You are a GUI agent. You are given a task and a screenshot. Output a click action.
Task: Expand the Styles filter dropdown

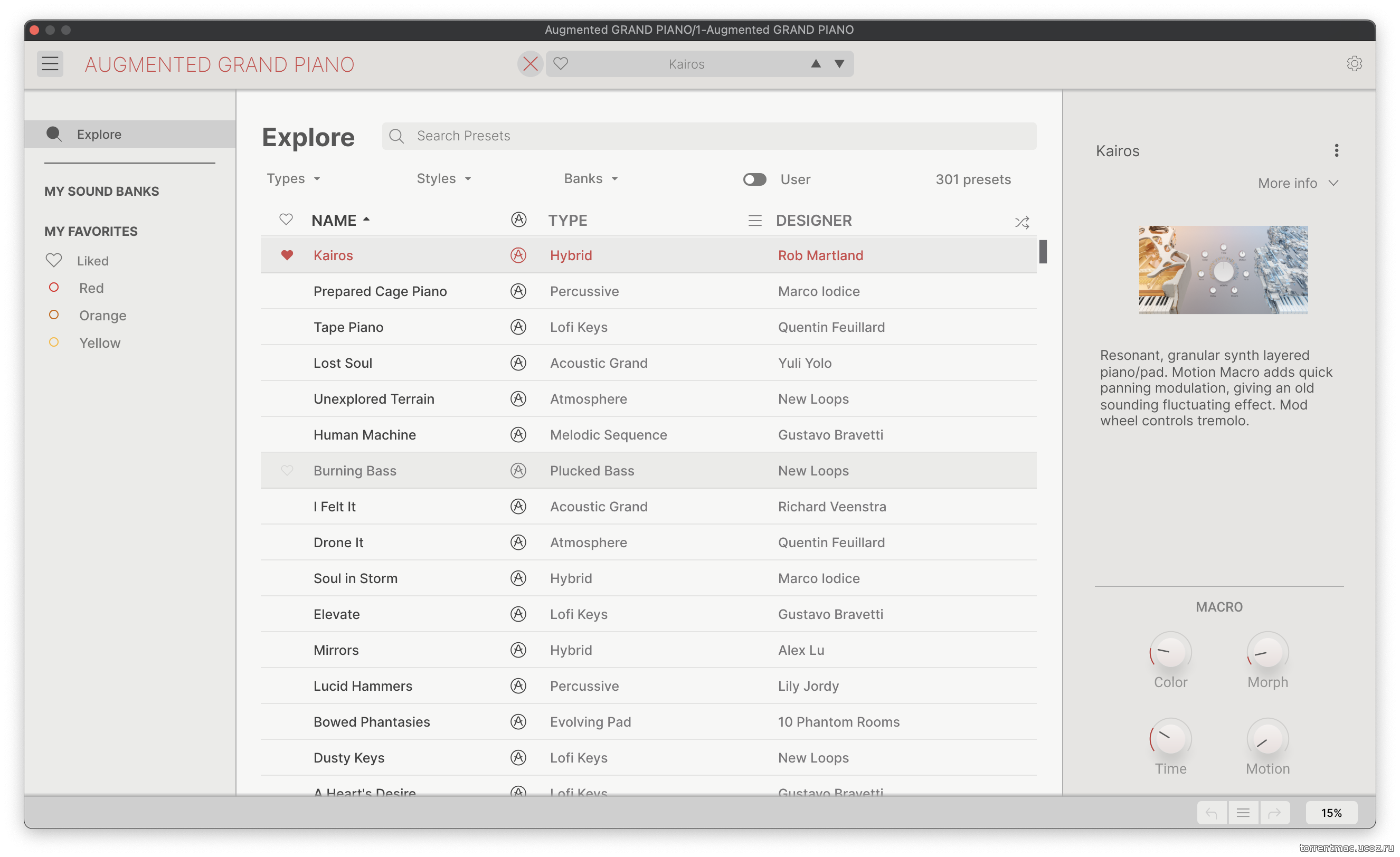click(x=444, y=178)
